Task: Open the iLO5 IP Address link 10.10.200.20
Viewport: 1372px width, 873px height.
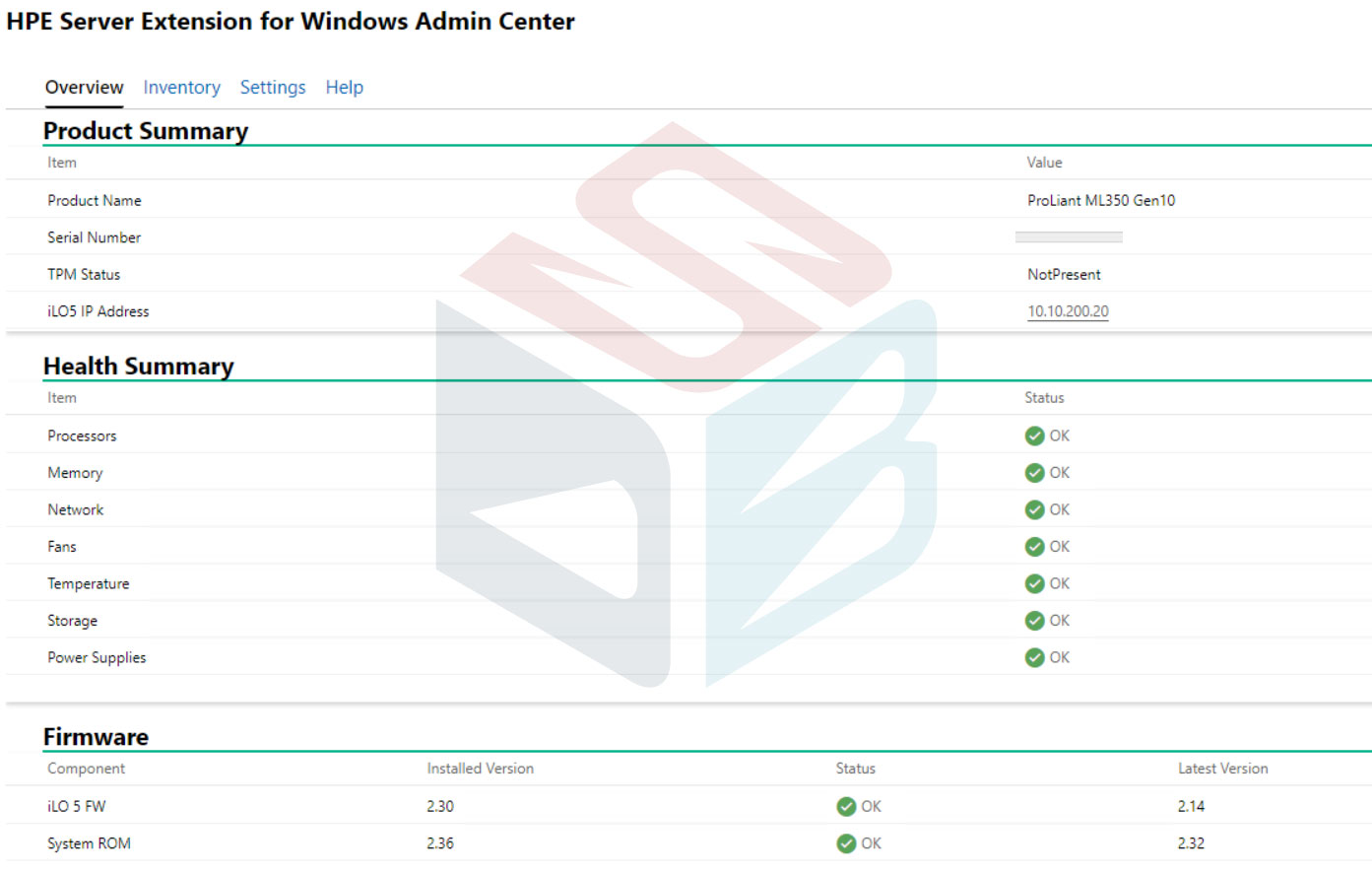Action: (x=1068, y=310)
